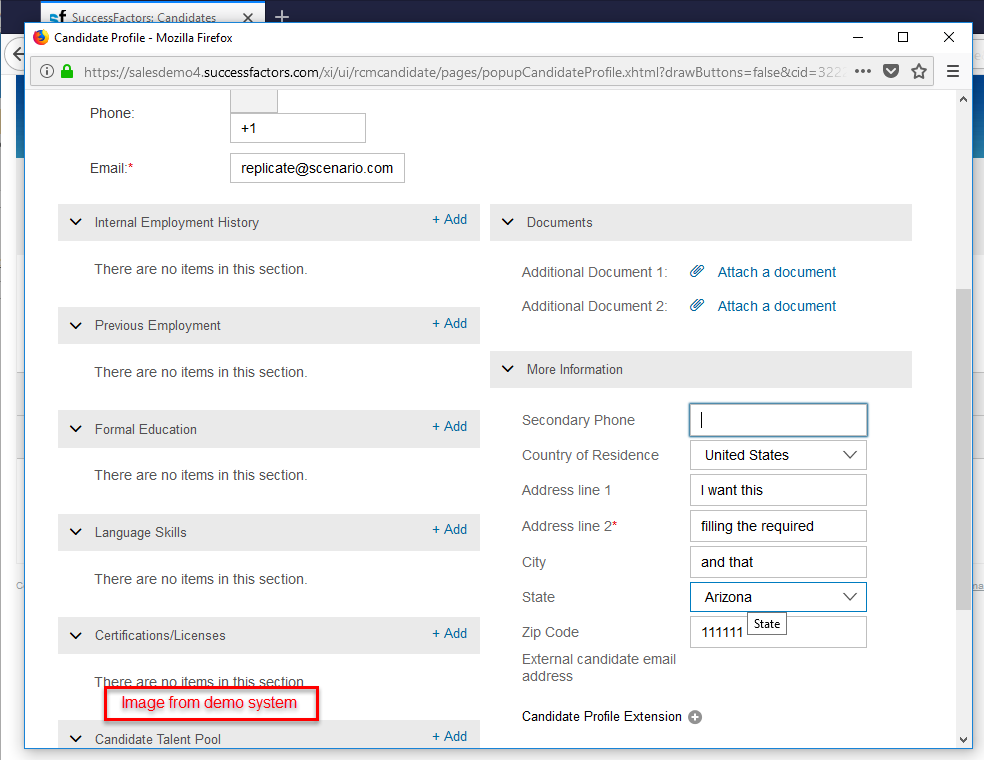Click the Phone field containing +1

297,128
